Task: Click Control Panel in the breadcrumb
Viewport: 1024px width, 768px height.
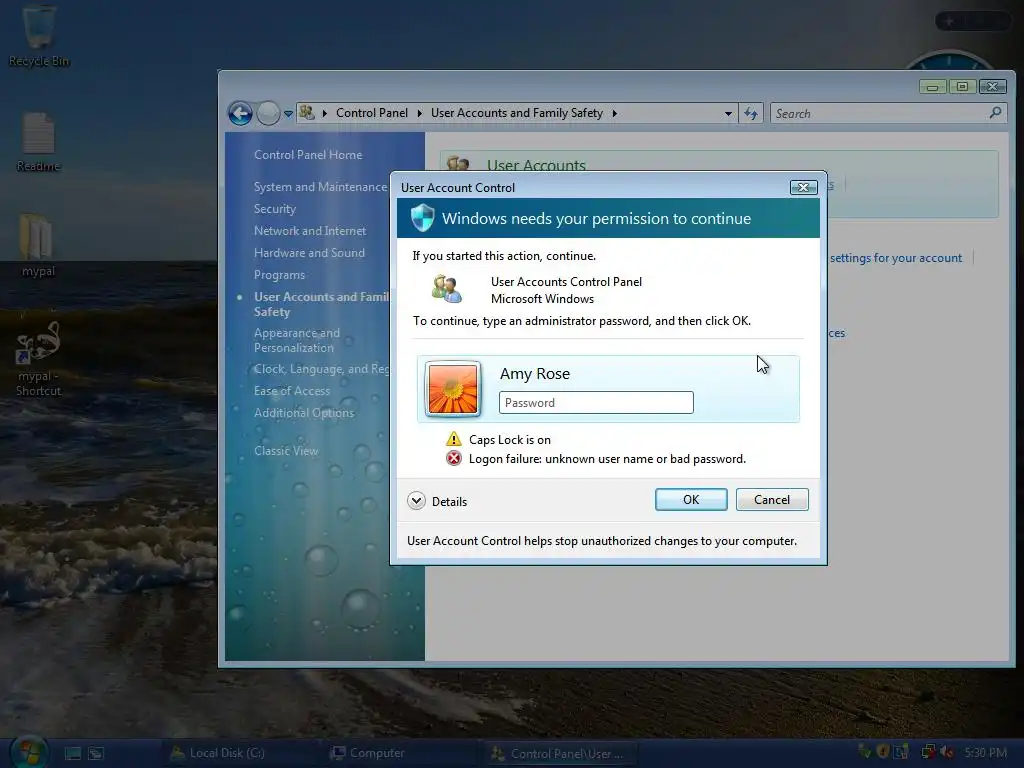Action: point(372,113)
